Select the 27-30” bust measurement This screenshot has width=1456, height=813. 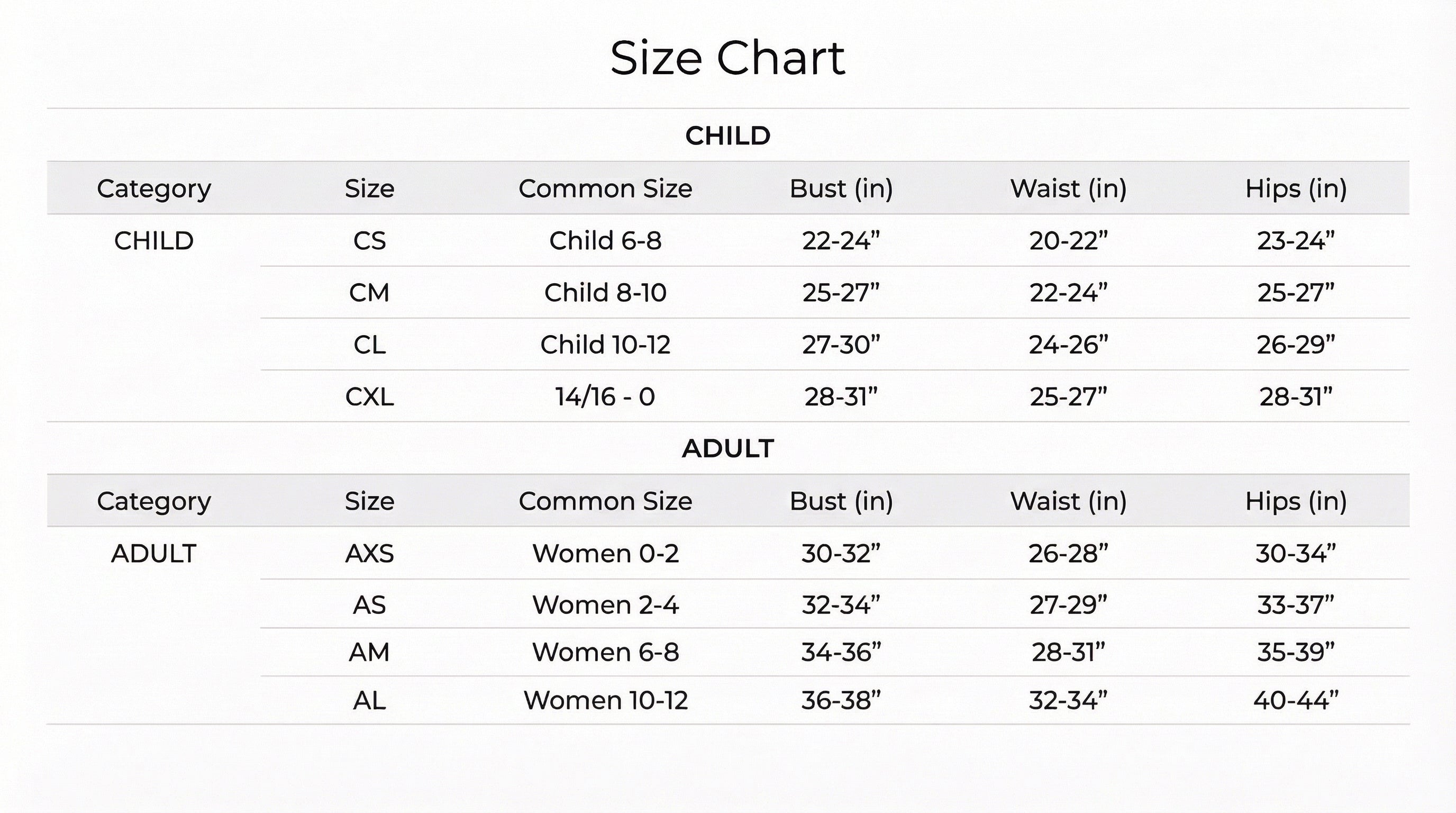click(841, 345)
